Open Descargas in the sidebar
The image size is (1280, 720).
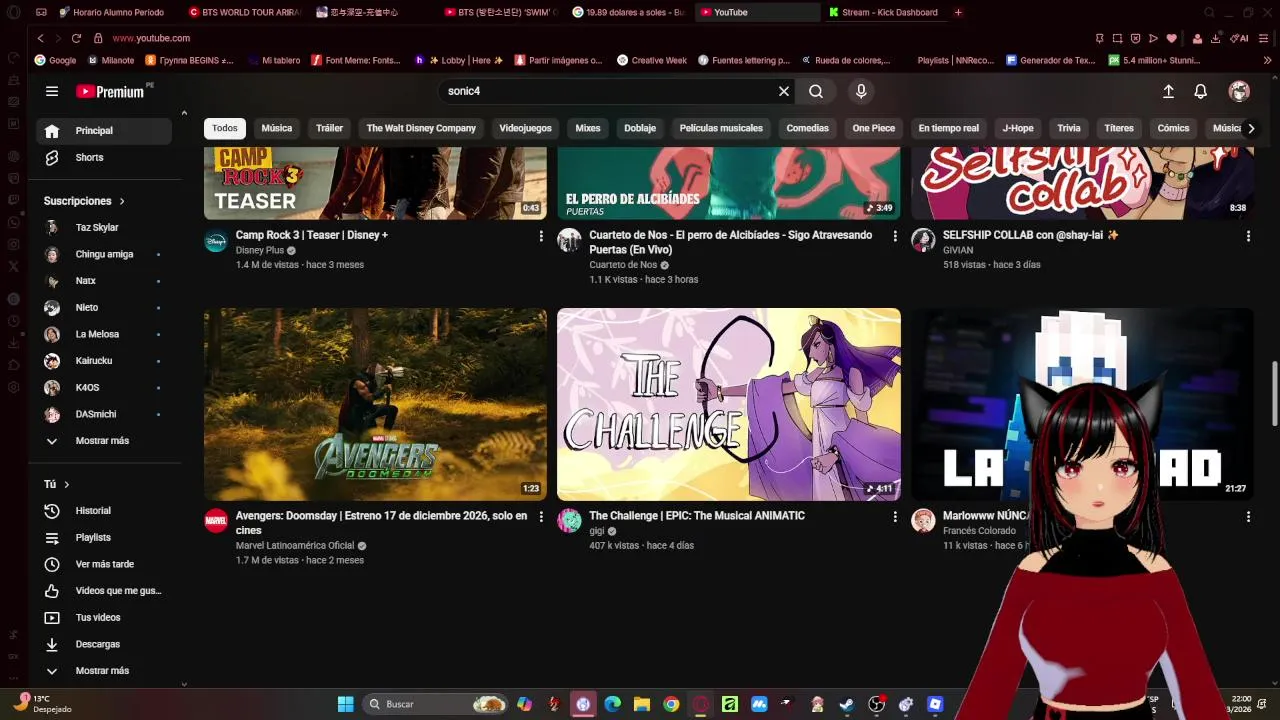pos(104,644)
